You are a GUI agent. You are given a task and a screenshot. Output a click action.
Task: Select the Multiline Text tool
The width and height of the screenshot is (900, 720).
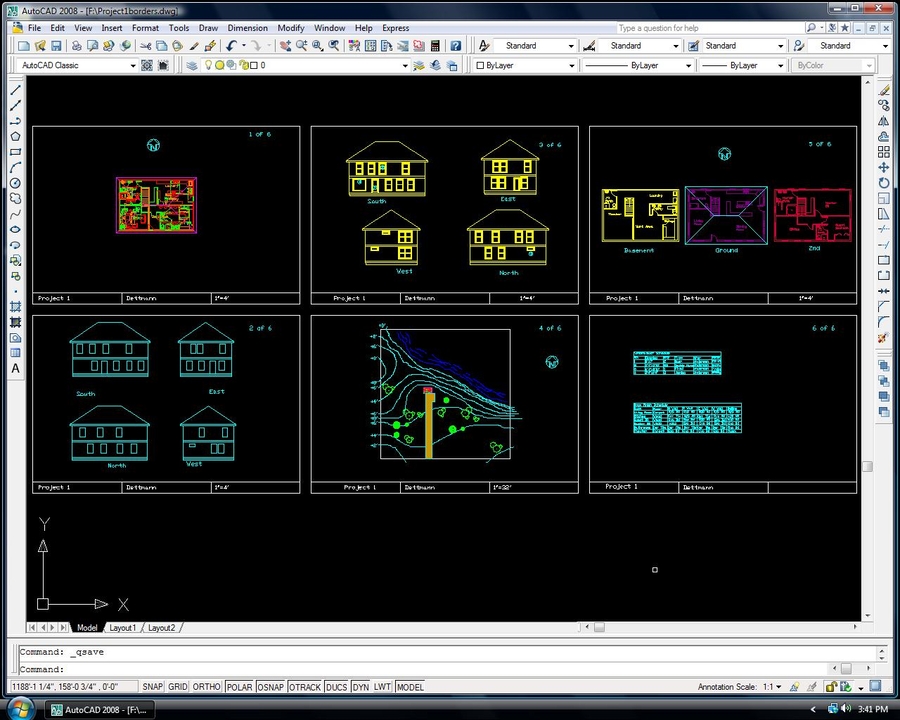(16, 368)
